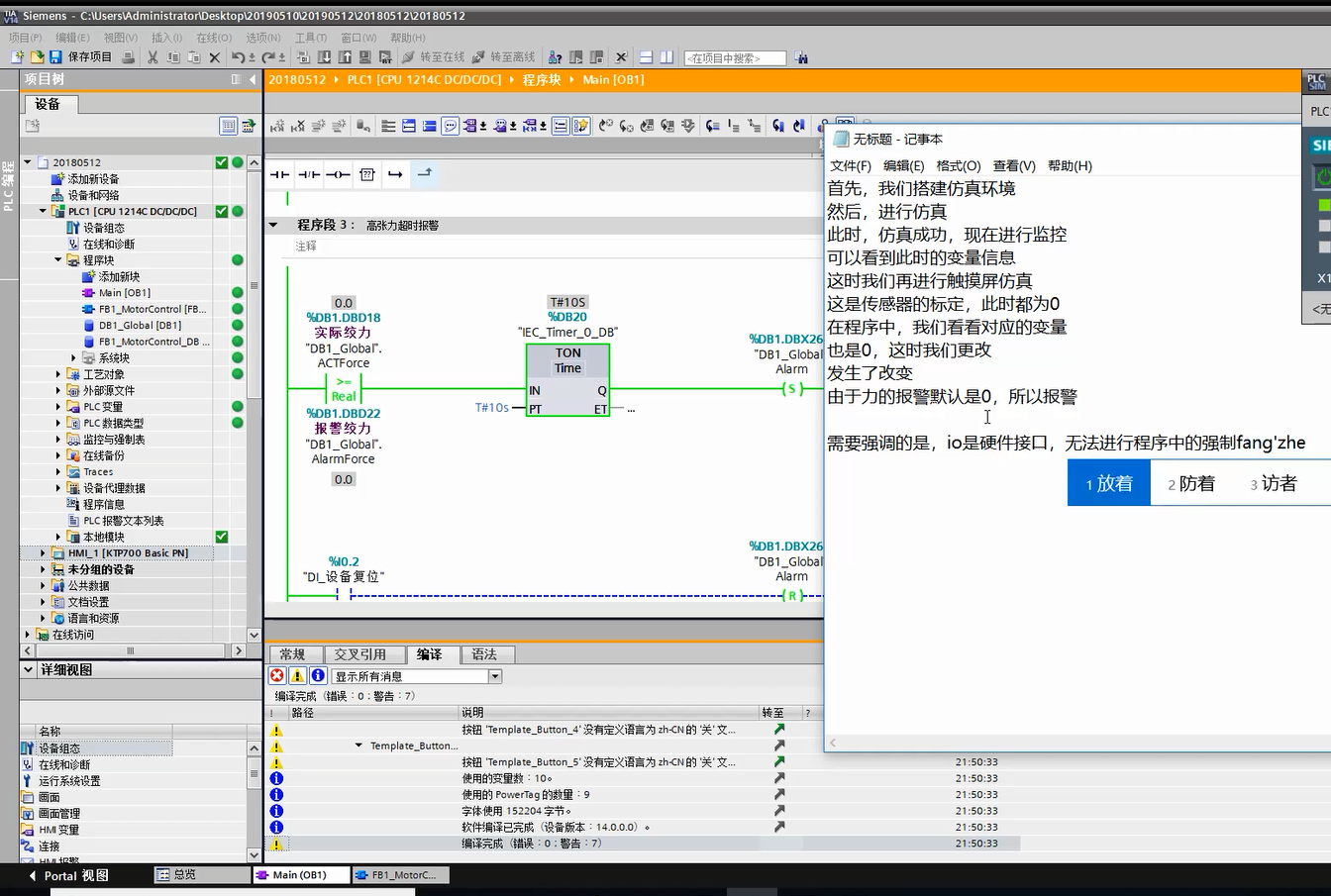Image resolution: width=1331 pixels, height=896 pixels.
Task: Toggle network comments speech-bubble icon
Action: [451, 126]
